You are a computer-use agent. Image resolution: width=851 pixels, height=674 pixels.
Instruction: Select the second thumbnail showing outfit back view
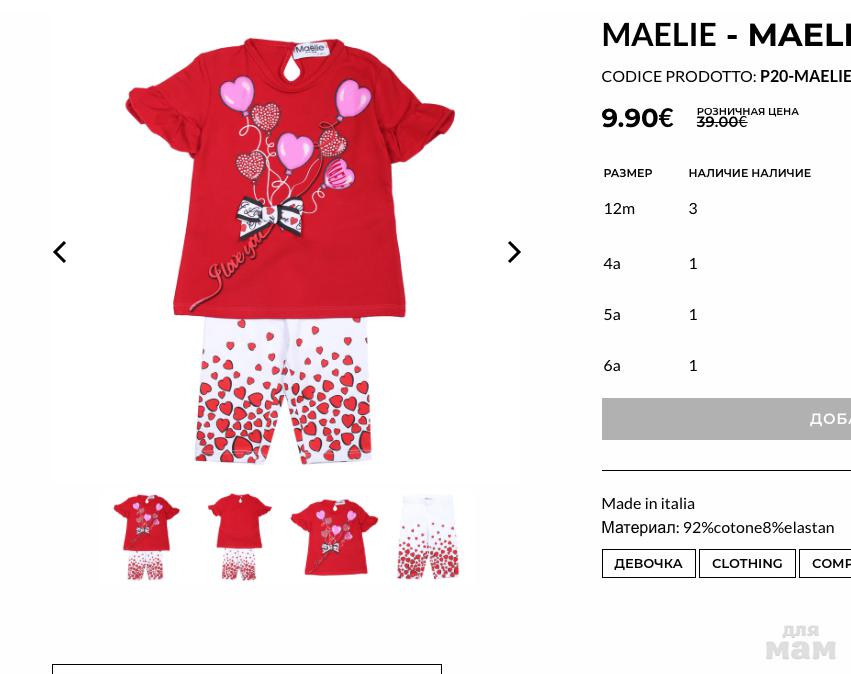(239, 537)
